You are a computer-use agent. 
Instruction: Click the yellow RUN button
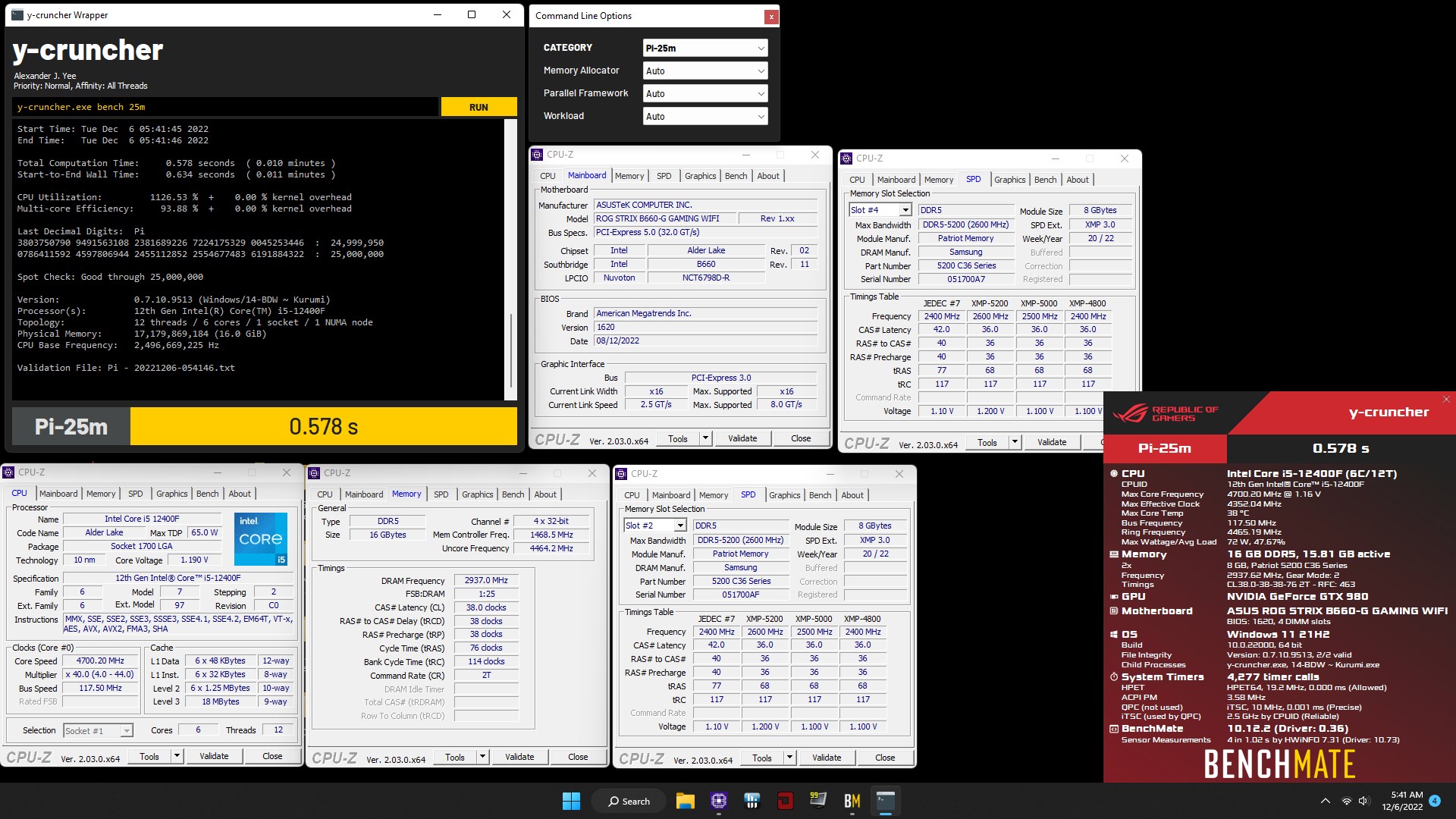click(479, 107)
